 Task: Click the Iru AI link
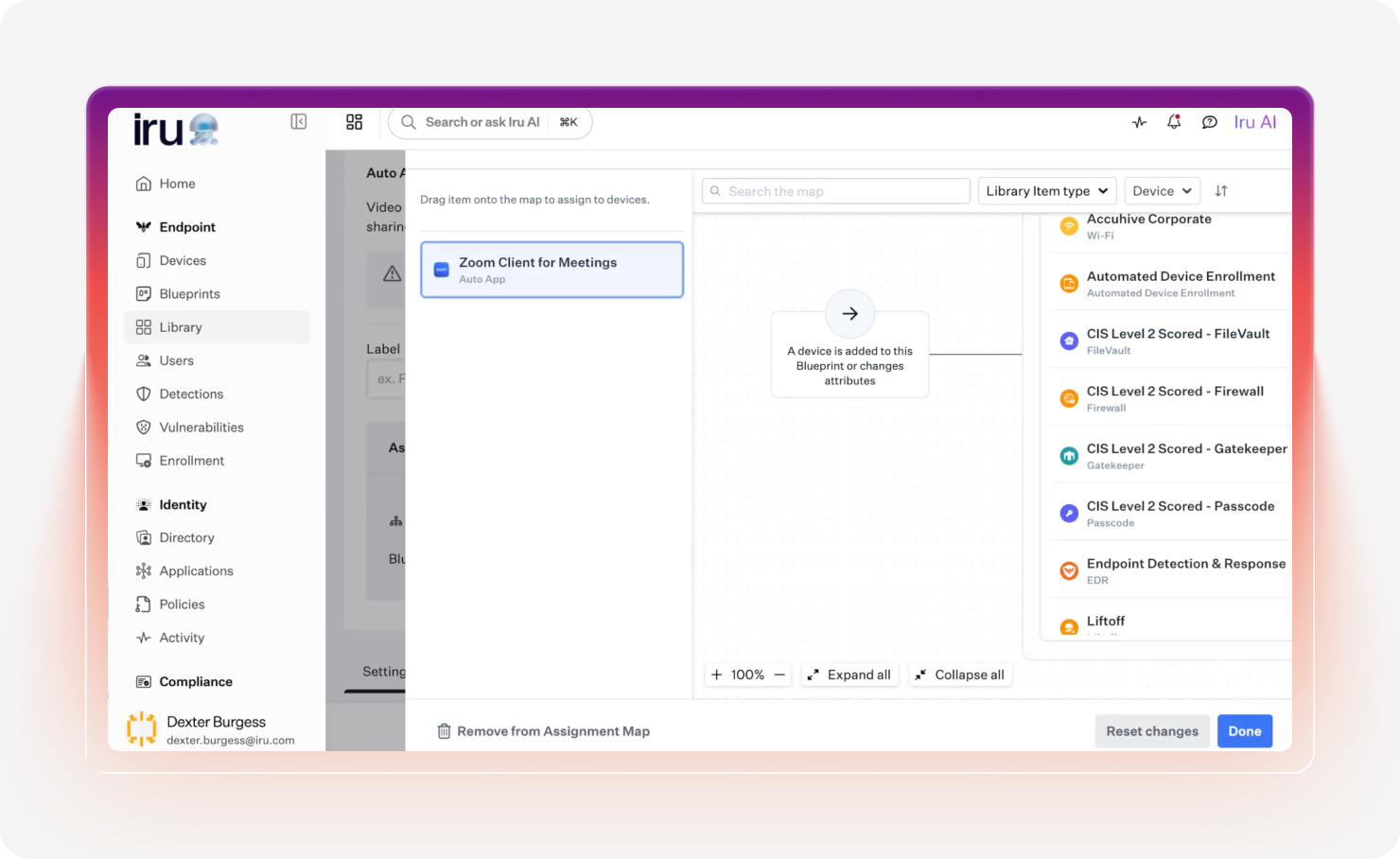(1255, 122)
